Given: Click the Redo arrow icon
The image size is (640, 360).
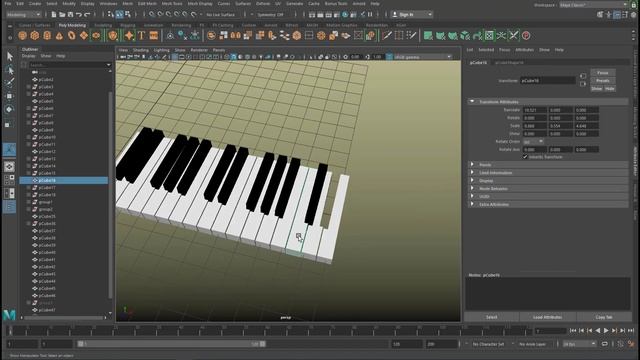Looking at the screenshot, I should (87, 15).
